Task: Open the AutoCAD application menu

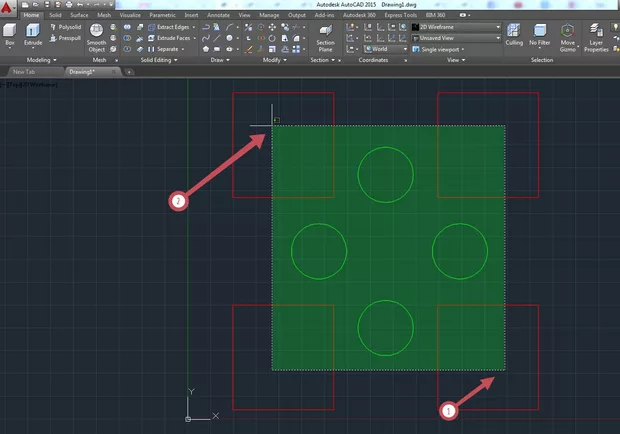Action: pyautogui.click(x=6, y=8)
